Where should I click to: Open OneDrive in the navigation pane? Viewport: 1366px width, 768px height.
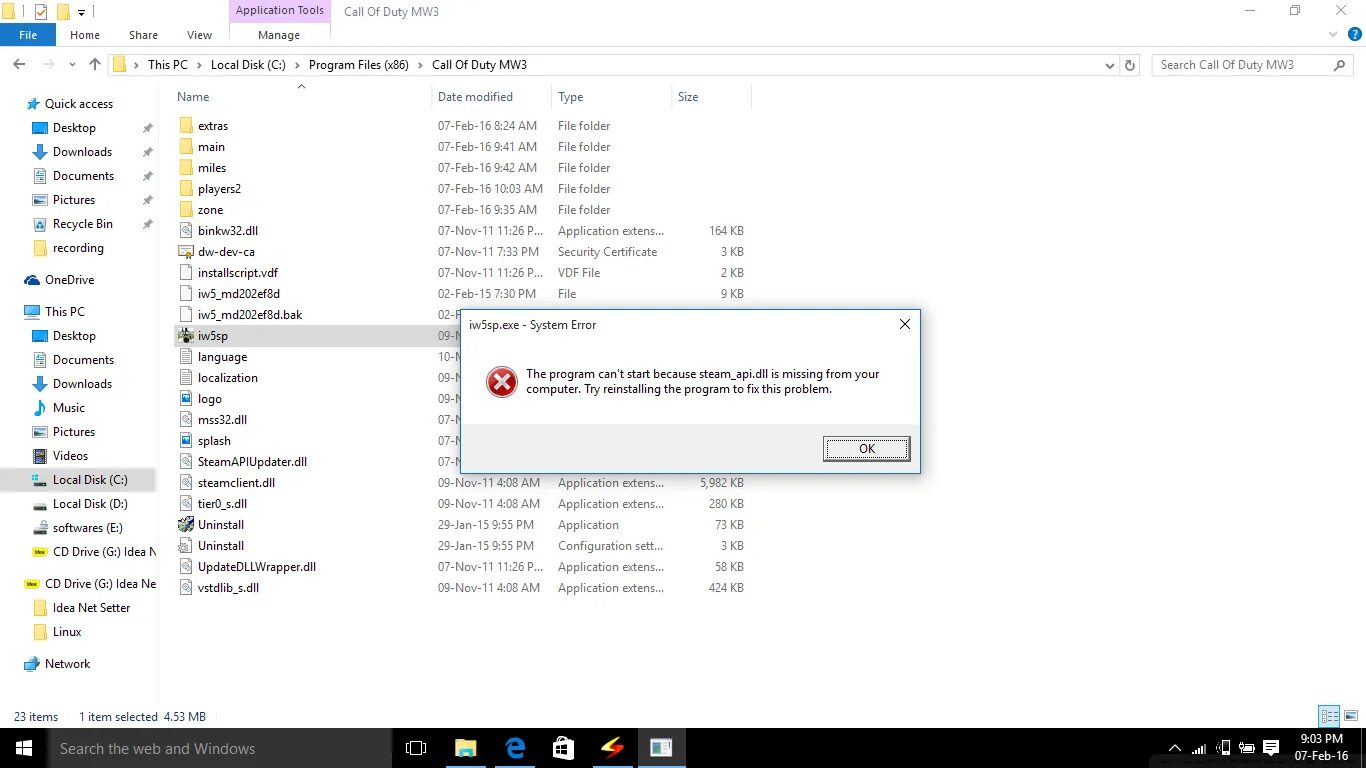click(x=69, y=280)
